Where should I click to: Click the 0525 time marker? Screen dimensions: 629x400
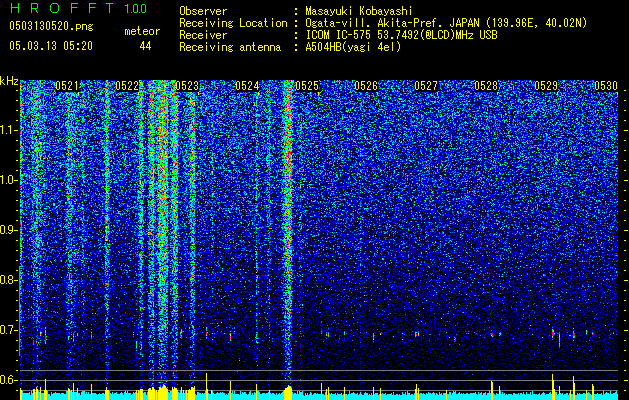tap(307, 86)
